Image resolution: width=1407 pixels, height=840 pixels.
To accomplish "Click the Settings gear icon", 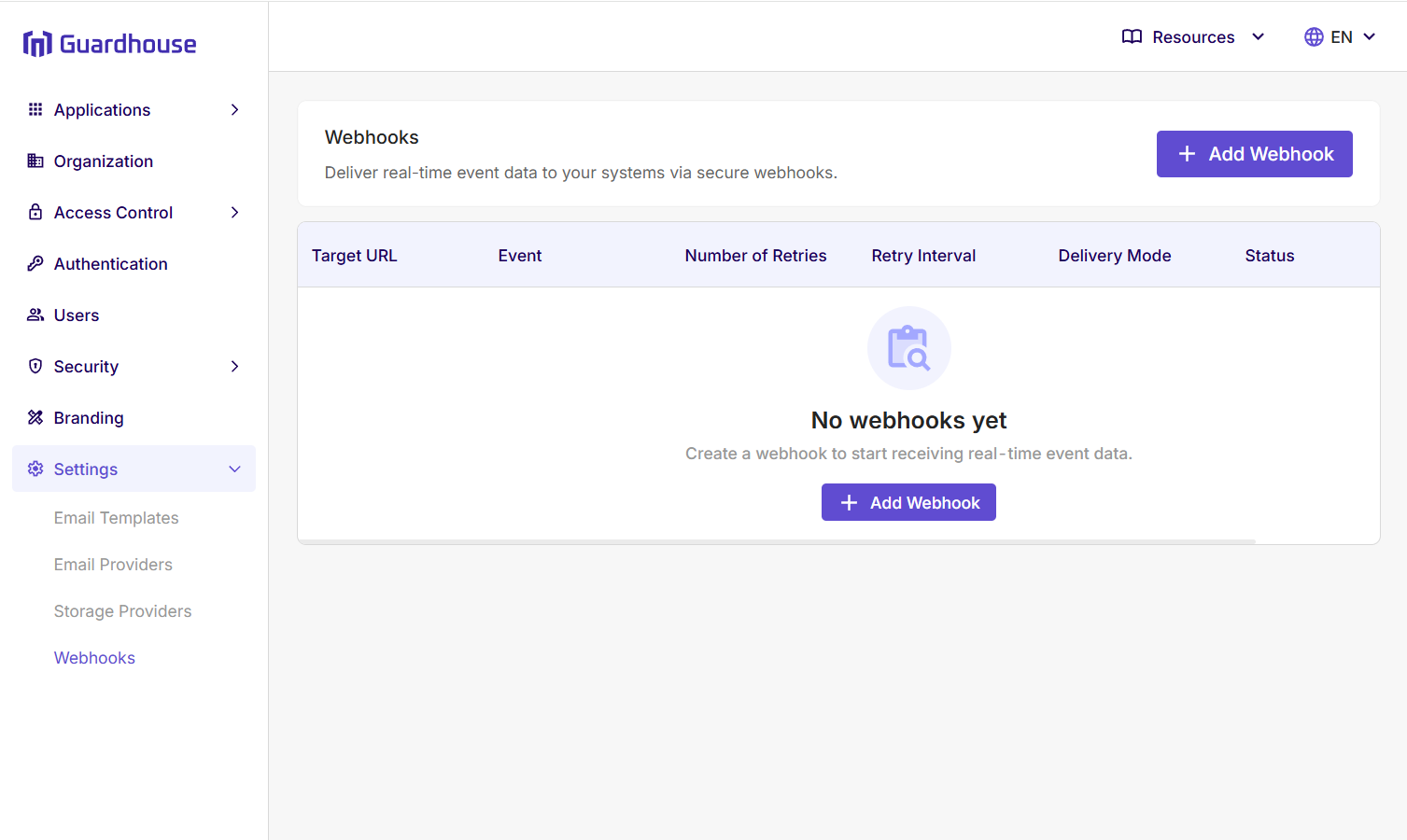I will click(x=35, y=469).
